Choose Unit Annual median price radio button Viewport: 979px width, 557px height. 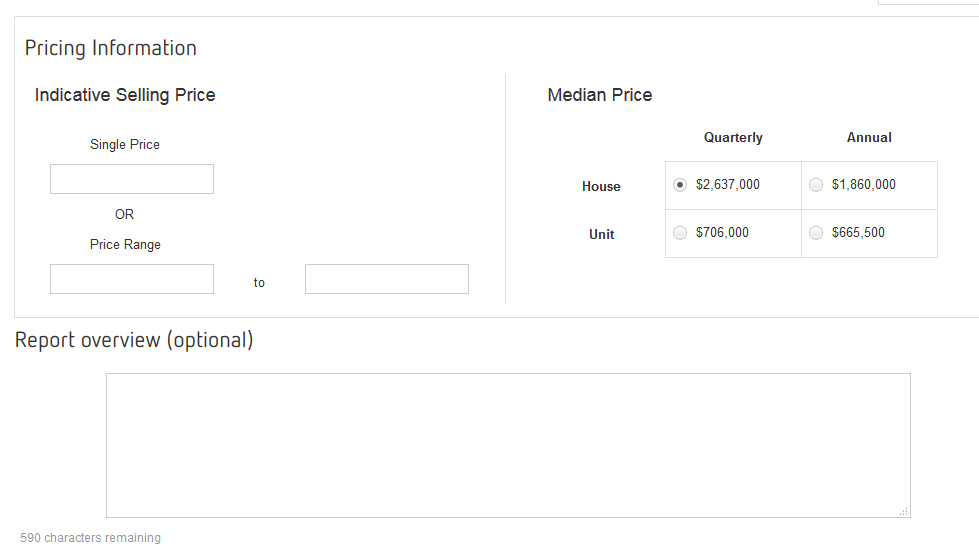pyautogui.click(x=816, y=233)
